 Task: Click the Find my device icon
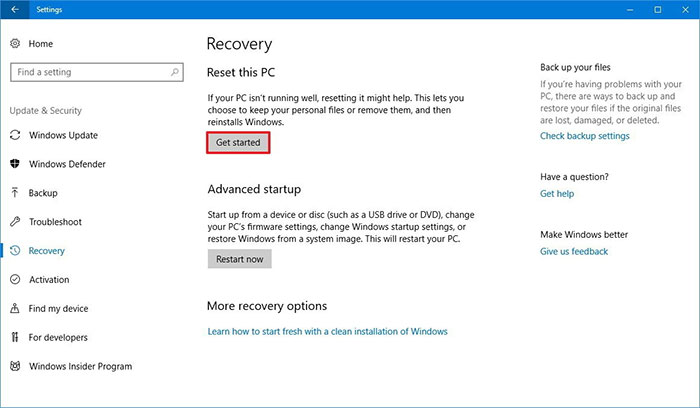(15, 308)
